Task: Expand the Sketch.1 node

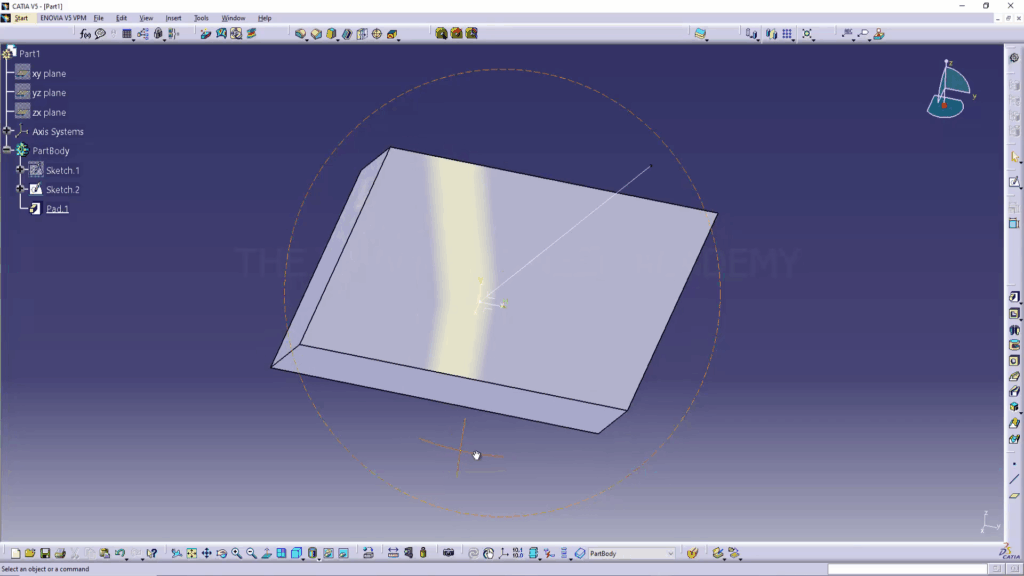Action: [x=21, y=170]
